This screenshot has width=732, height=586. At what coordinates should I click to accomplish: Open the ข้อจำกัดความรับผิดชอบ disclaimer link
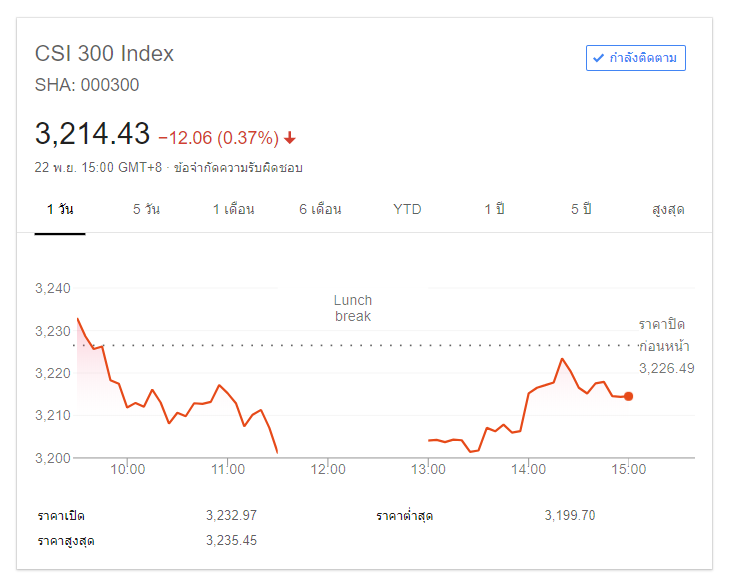click(x=238, y=167)
